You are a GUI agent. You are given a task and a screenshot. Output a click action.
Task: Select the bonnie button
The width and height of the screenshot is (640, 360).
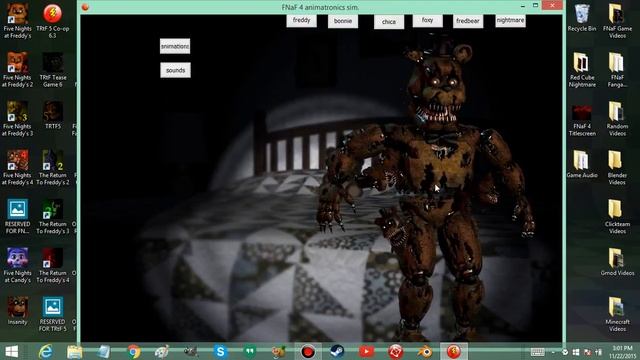click(343, 21)
